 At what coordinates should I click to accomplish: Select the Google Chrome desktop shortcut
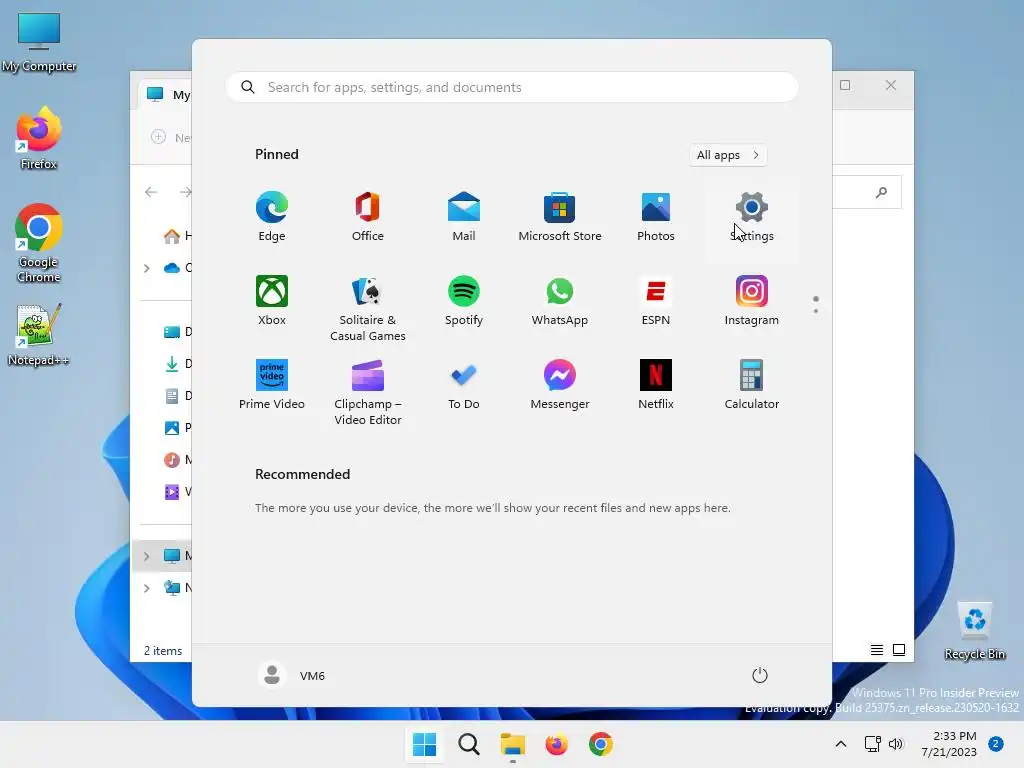click(39, 243)
